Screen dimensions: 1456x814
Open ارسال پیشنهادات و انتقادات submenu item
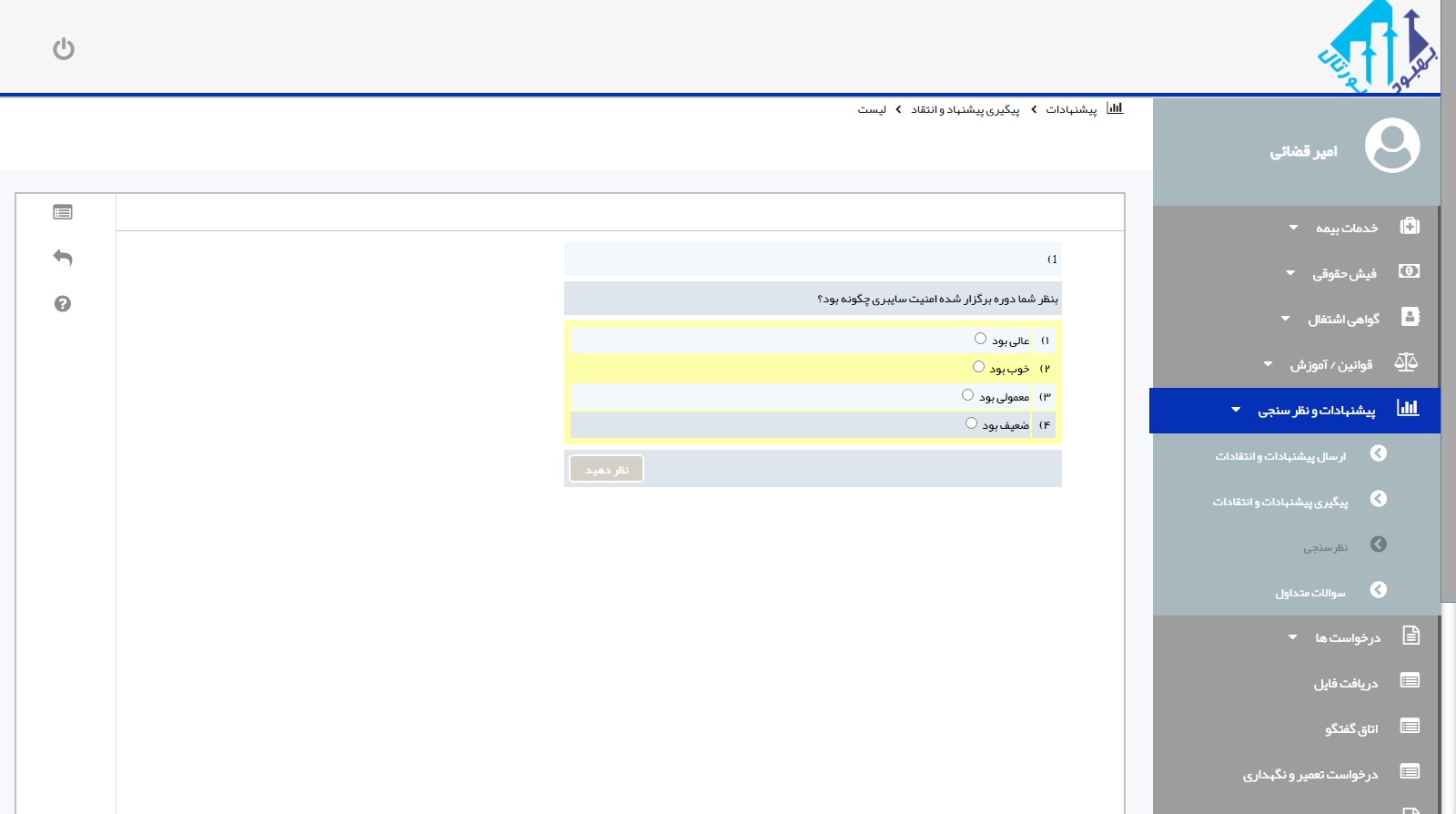click(1280, 456)
